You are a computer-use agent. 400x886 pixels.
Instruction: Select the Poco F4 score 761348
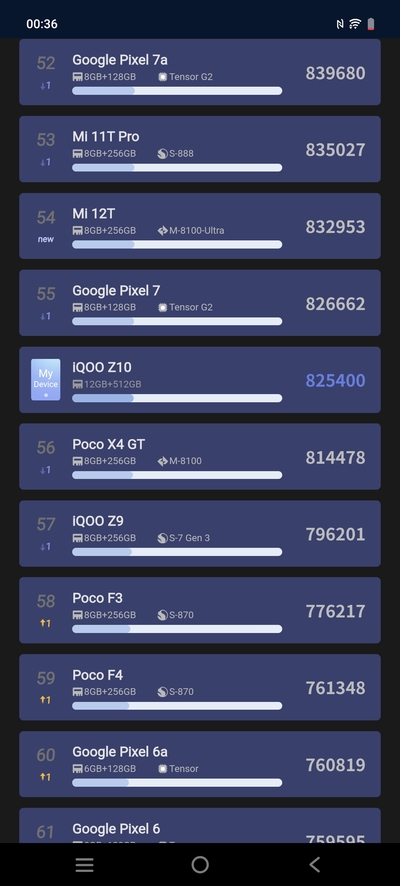click(336, 688)
